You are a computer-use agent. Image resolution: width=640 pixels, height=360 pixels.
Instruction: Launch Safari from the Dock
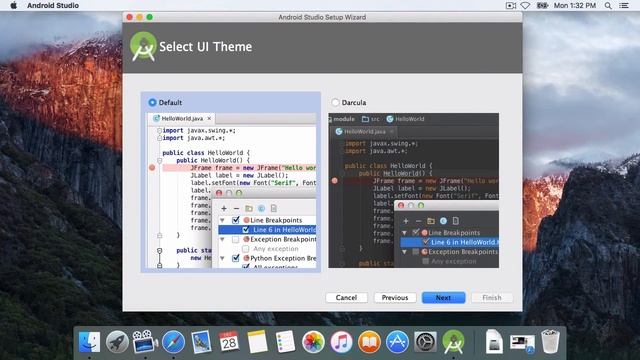coord(173,342)
